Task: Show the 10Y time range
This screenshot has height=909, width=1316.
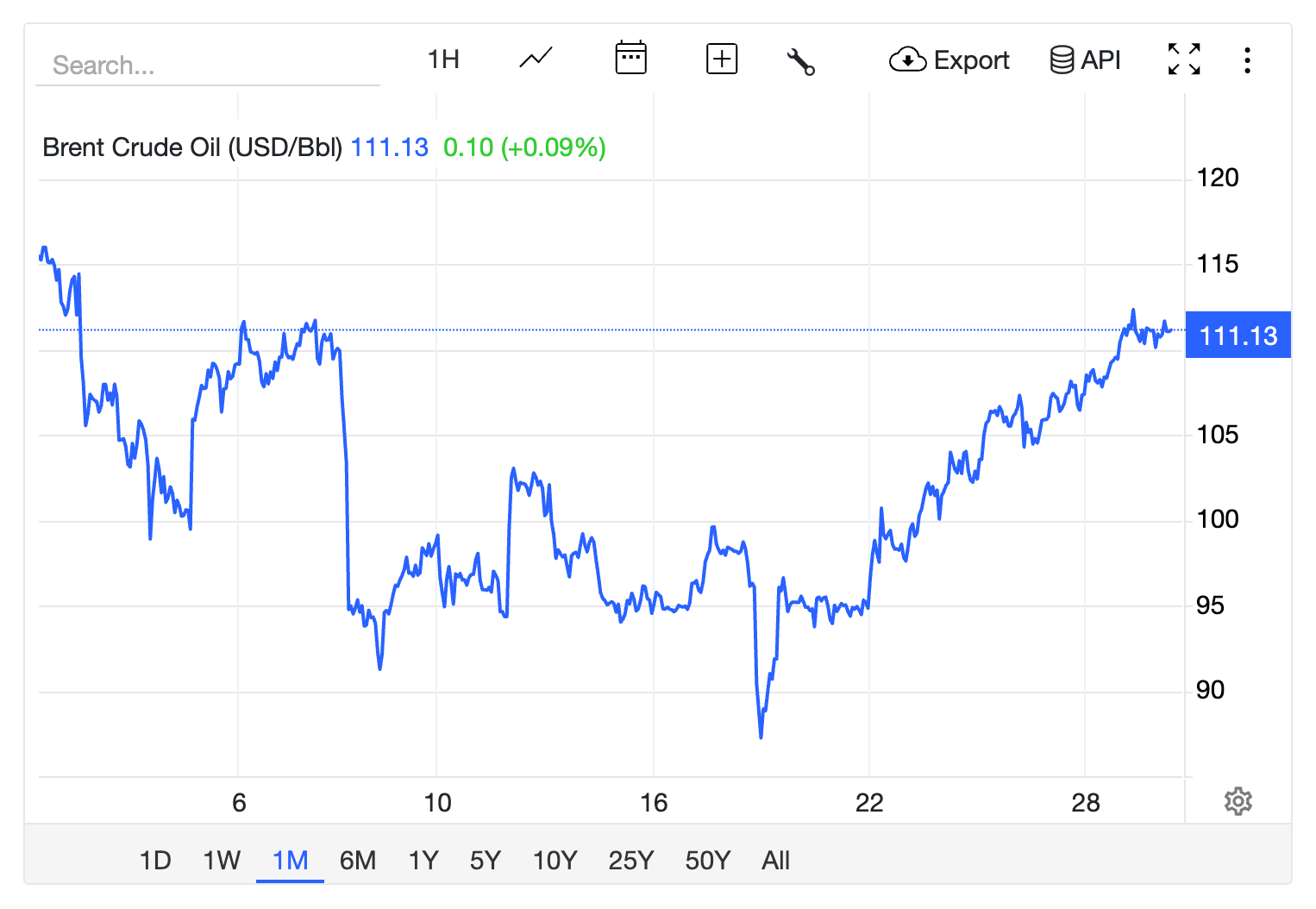Action: tap(555, 861)
